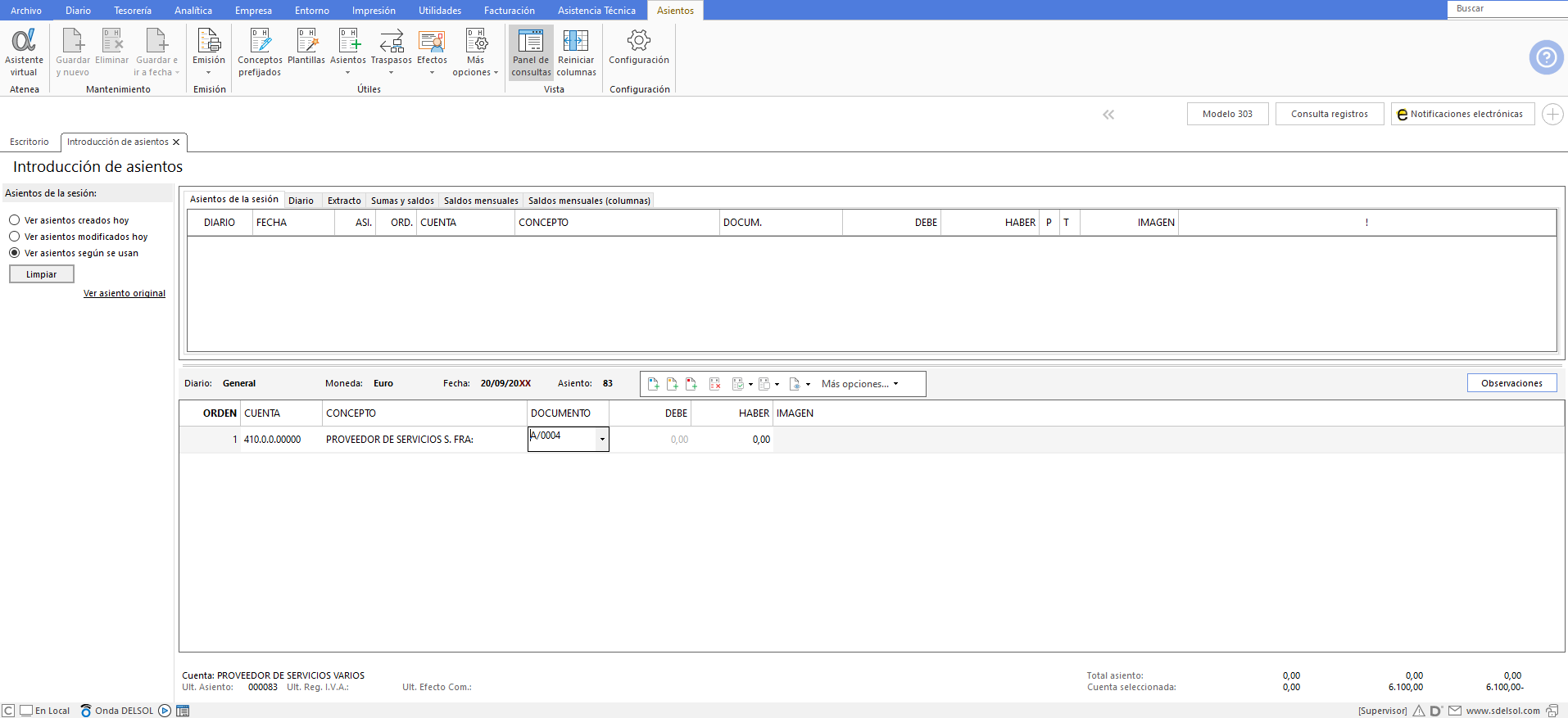
Task: Expand Más opciones... in entry toolbar
Action: [860, 384]
